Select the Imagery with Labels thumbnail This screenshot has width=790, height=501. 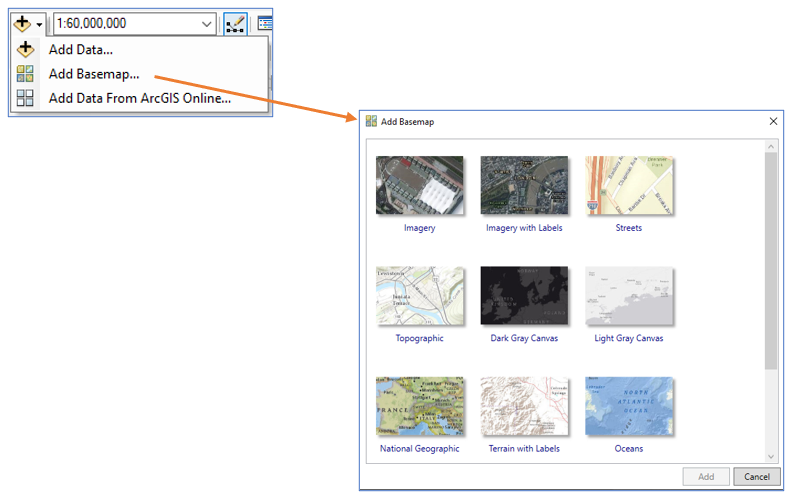pyautogui.click(x=524, y=185)
